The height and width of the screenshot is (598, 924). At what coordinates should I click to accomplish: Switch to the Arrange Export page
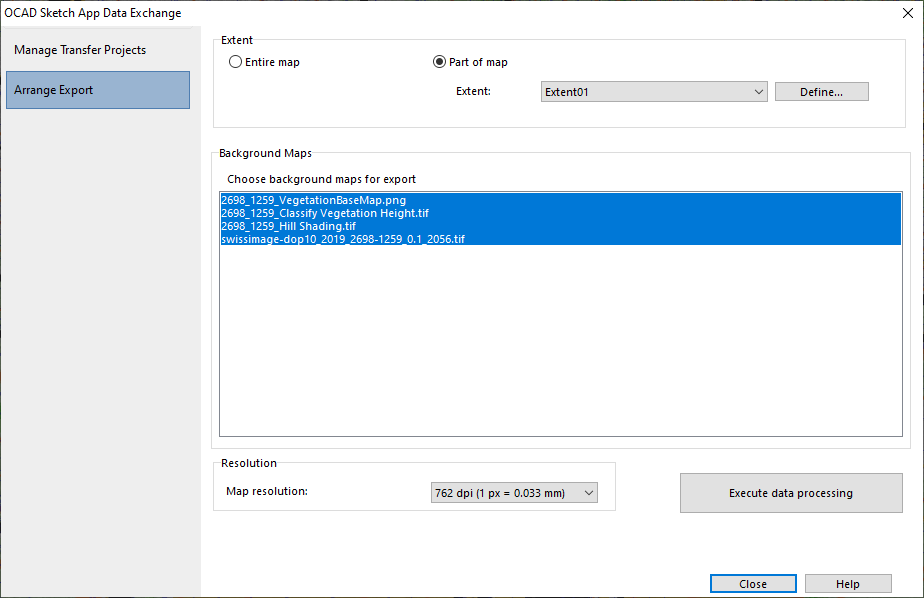tap(98, 90)
